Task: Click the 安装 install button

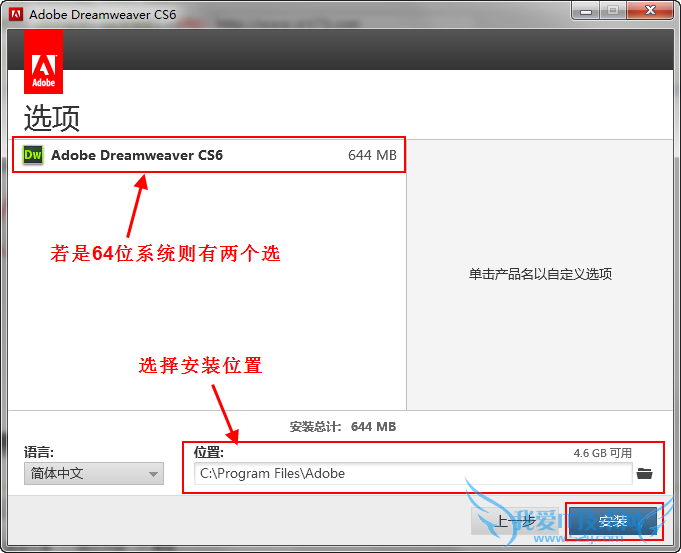Action: tap(613, 521)
